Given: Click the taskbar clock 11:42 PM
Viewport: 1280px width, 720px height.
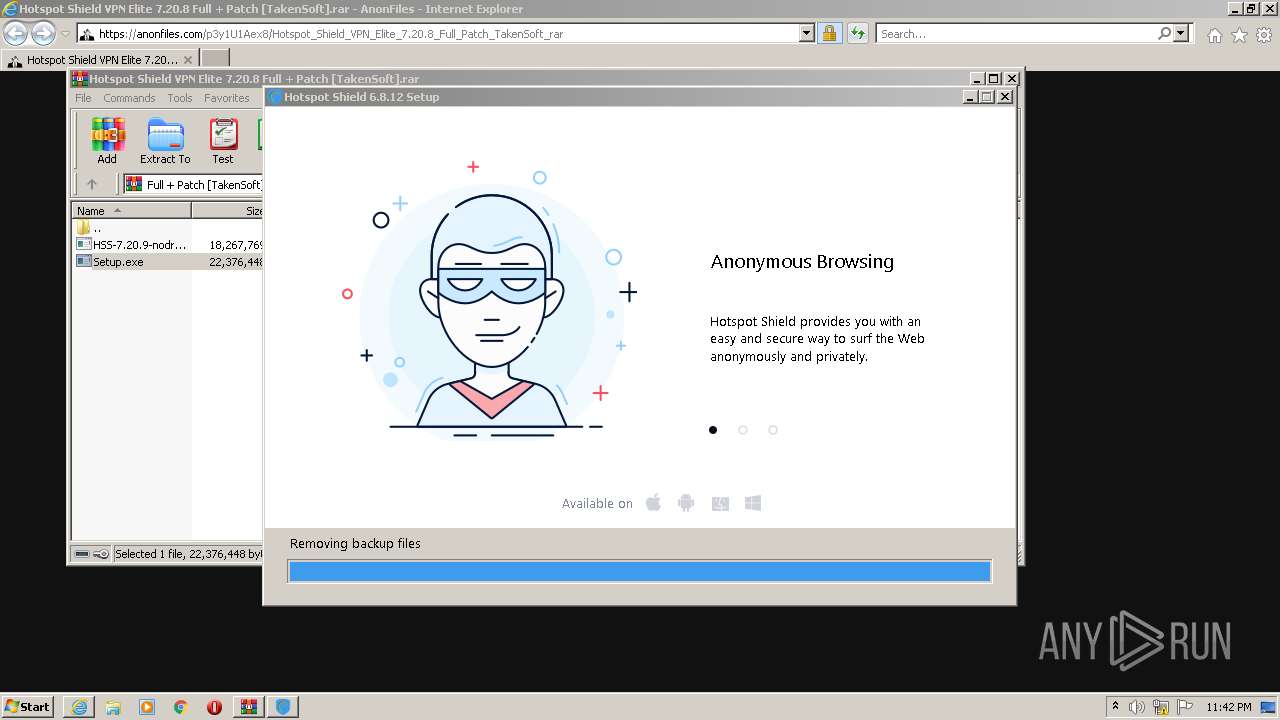Looking at the screenshot, I should 1229,707.
